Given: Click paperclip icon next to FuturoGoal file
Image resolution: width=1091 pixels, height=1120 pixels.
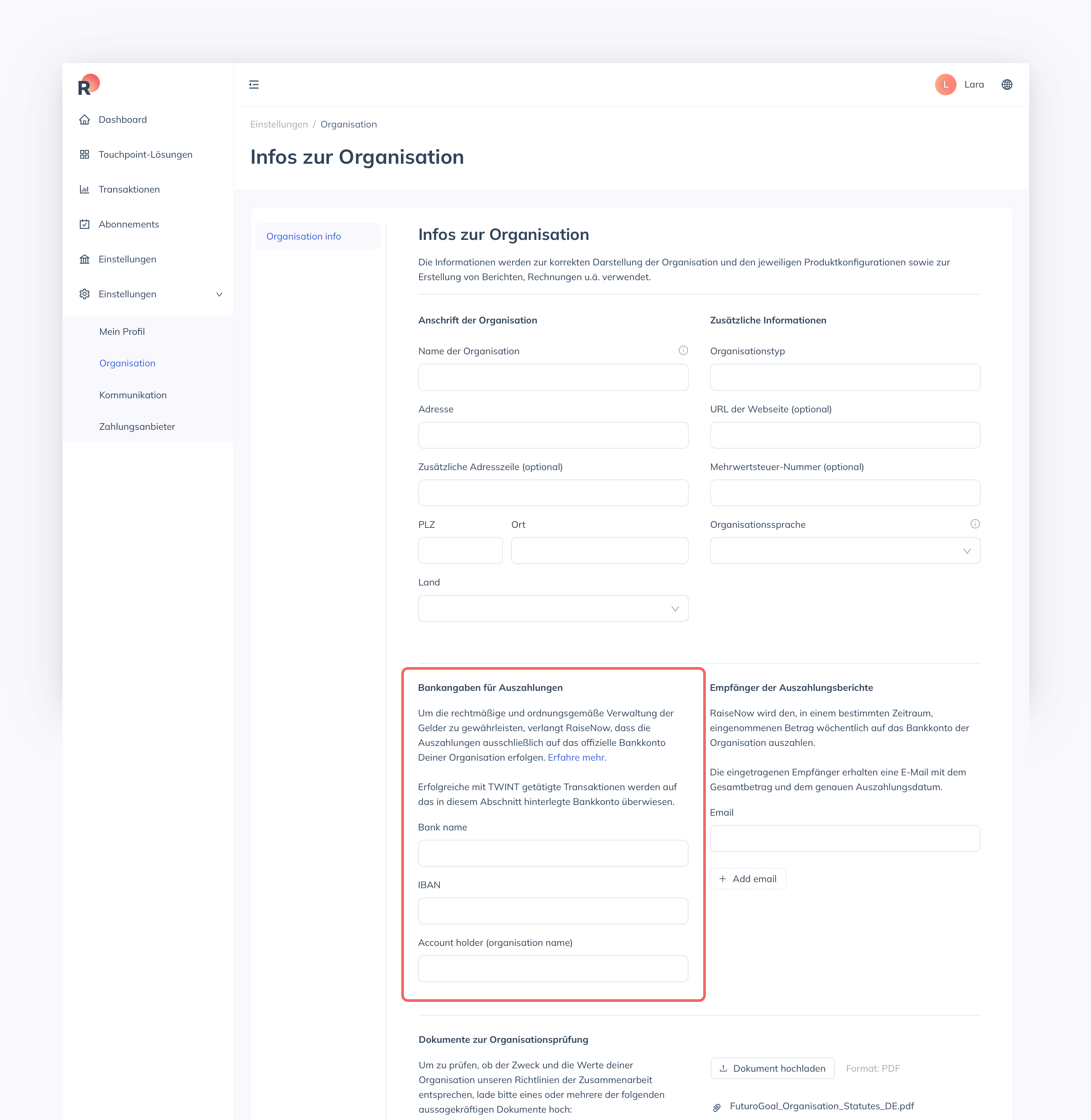Looking at the screenshot, I should tap(716, 1107).
